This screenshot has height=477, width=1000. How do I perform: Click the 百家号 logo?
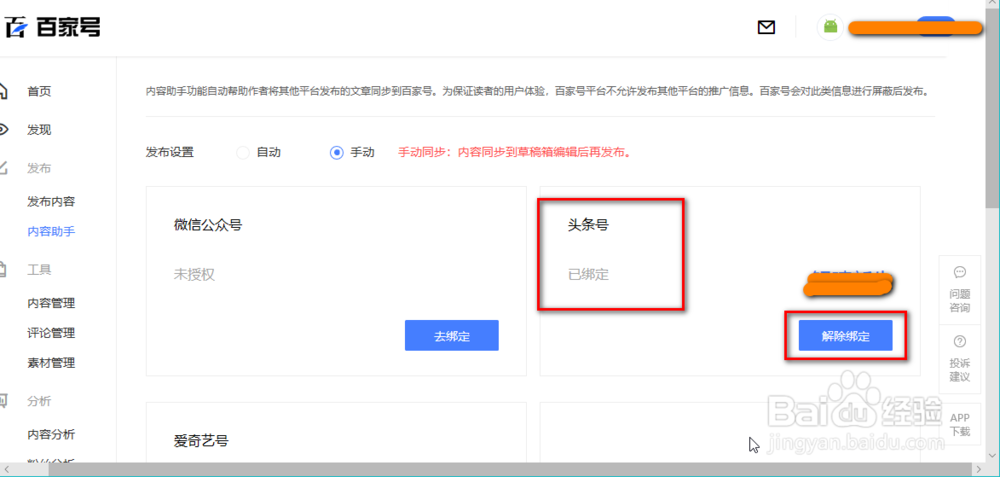click(x=51, y=27)
